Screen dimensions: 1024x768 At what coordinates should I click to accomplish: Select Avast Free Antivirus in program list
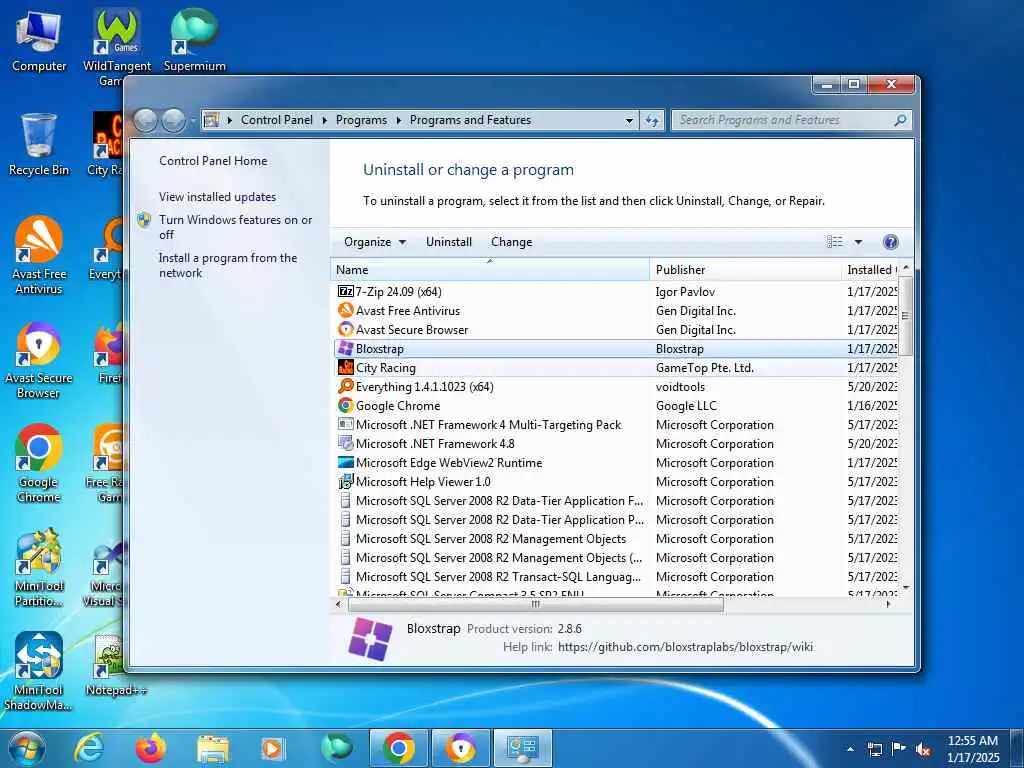tap(616, 311)
